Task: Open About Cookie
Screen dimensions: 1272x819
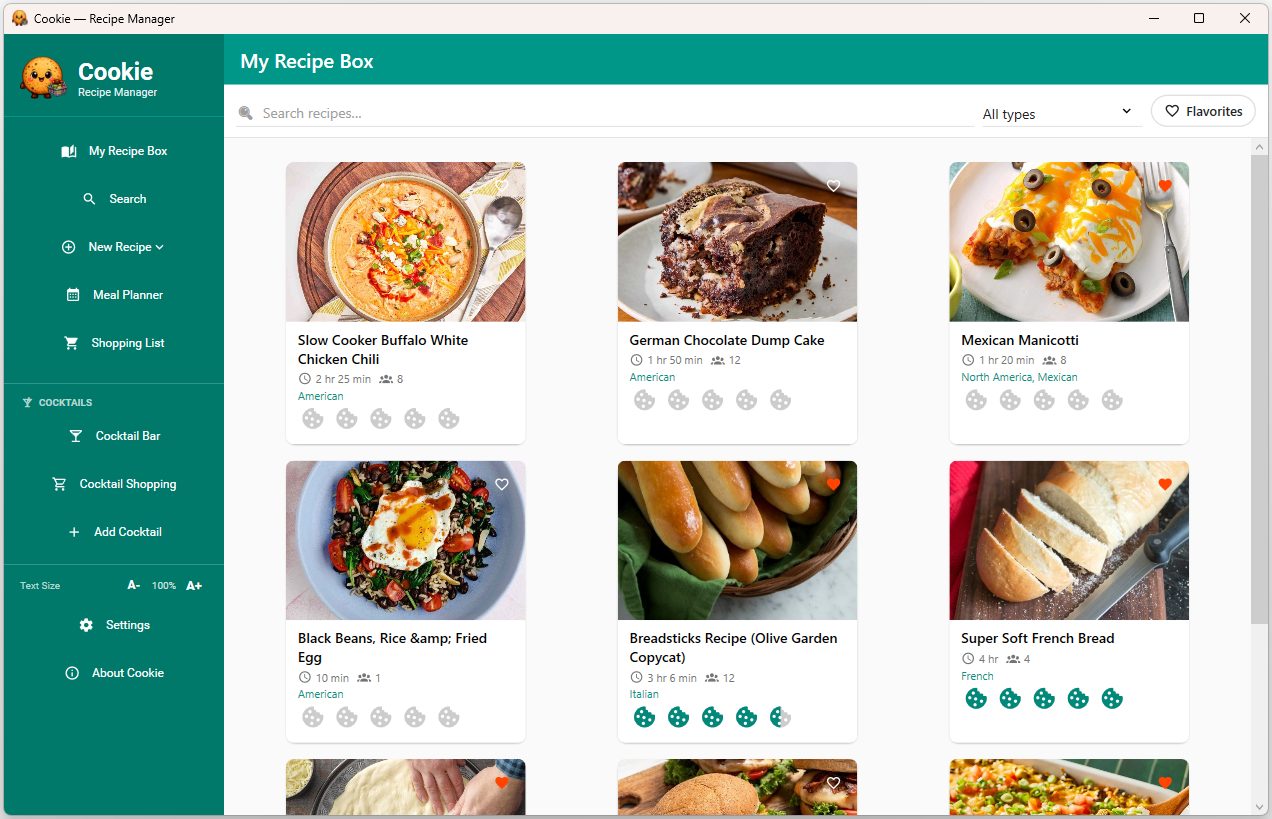Action: tap(114, 673)
